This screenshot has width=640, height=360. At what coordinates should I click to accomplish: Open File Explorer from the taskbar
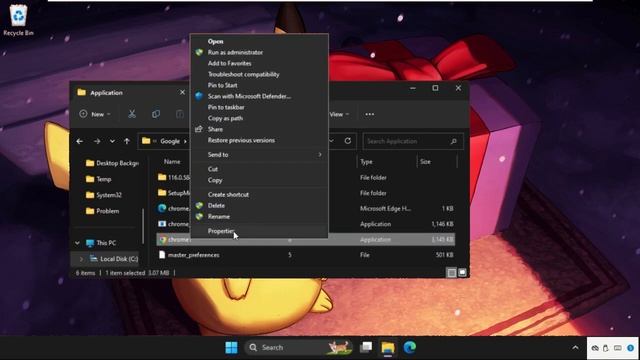388,347
